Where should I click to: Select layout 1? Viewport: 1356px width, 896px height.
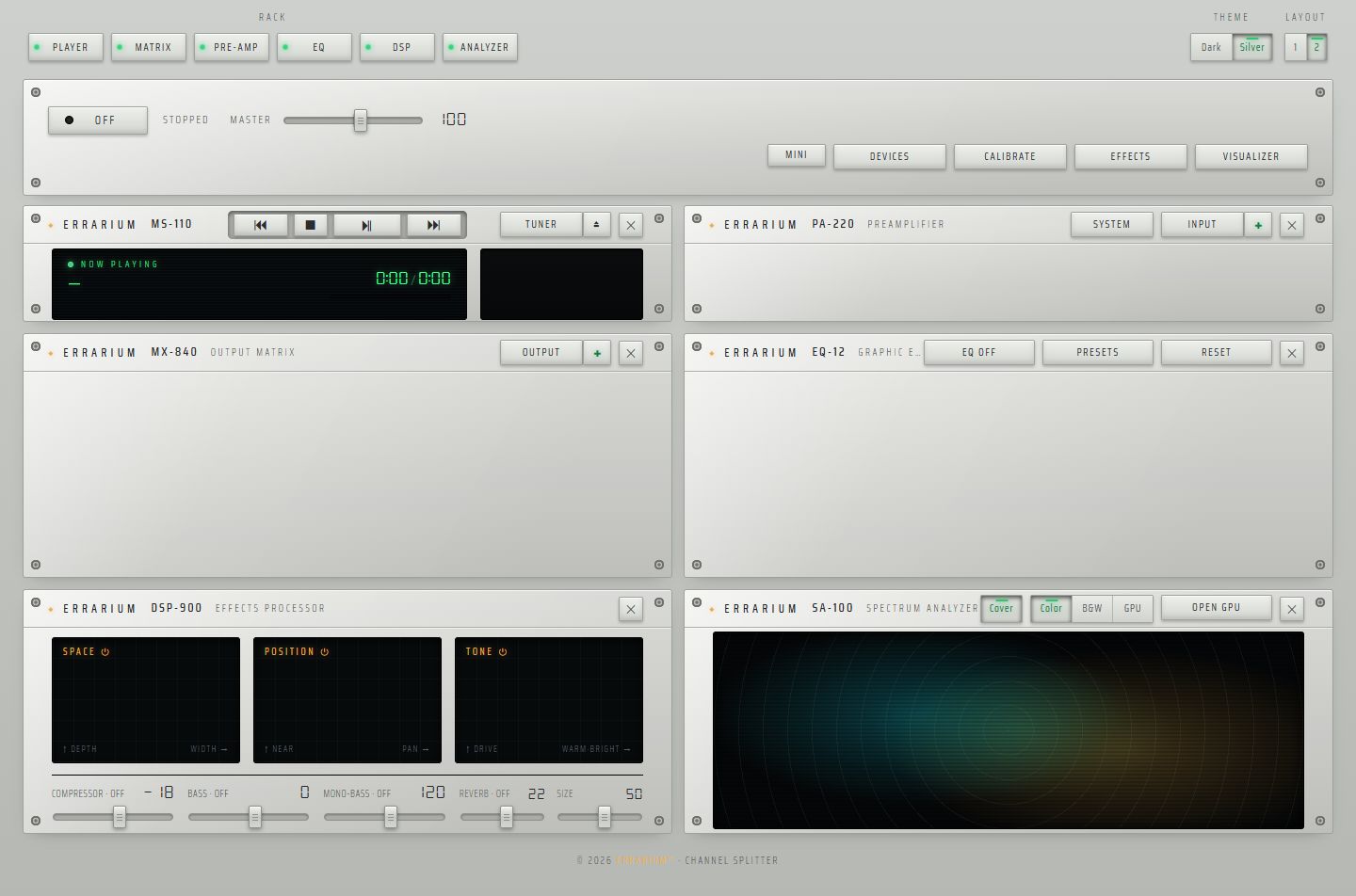[x=1295, y=47]
